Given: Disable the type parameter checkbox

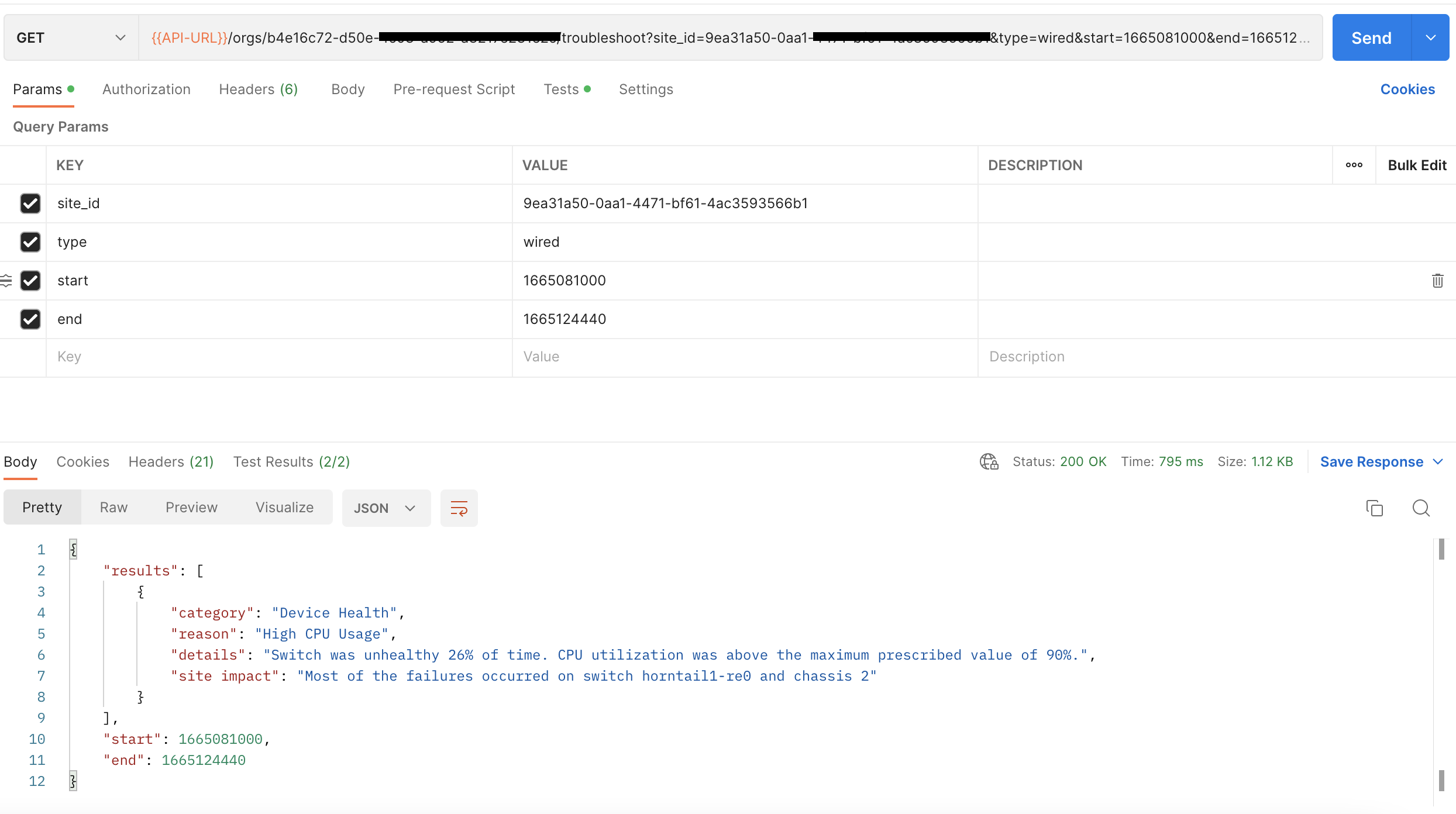Looking at the screenshot, I should point(30,242).
